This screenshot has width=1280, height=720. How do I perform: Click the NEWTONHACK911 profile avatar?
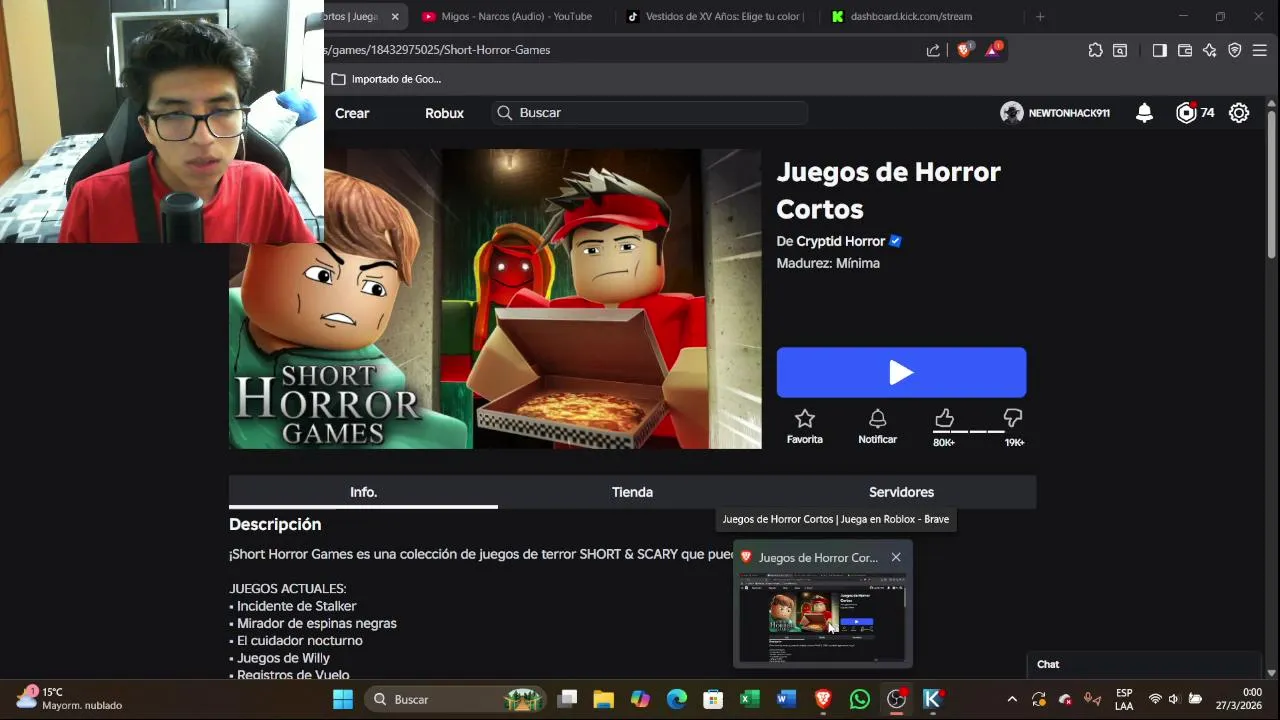pyautogui.click(x=1012, y=113)
